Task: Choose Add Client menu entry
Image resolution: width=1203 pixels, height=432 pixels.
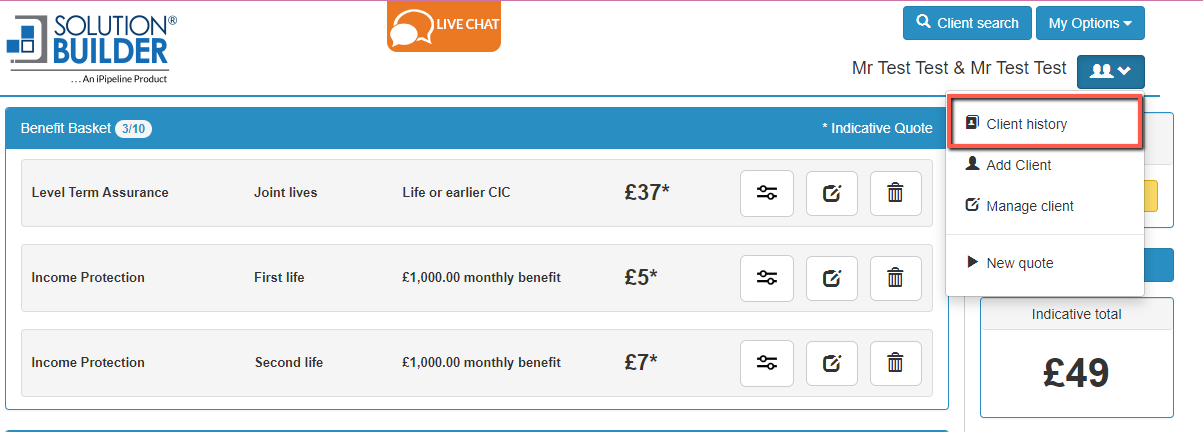Action: point(1018,165)
